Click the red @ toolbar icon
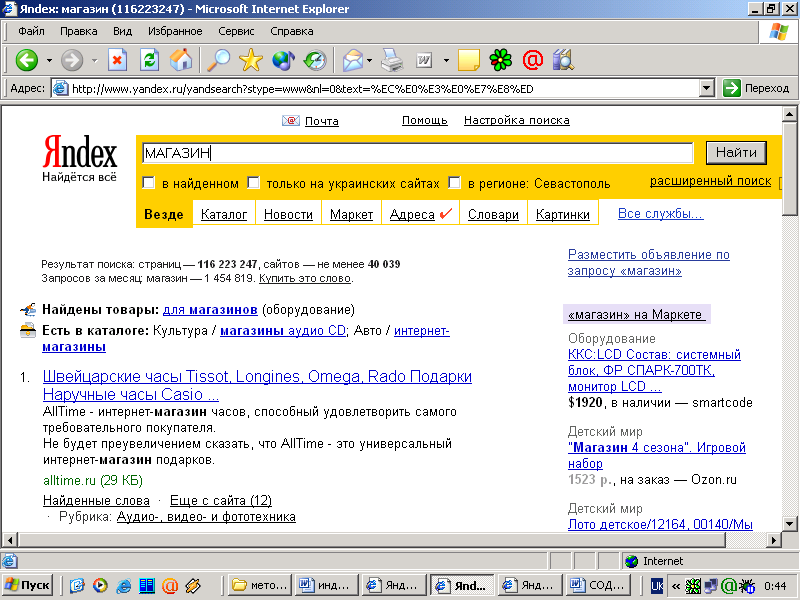Screen dimensions: 800x600 (x=533, y=60)
